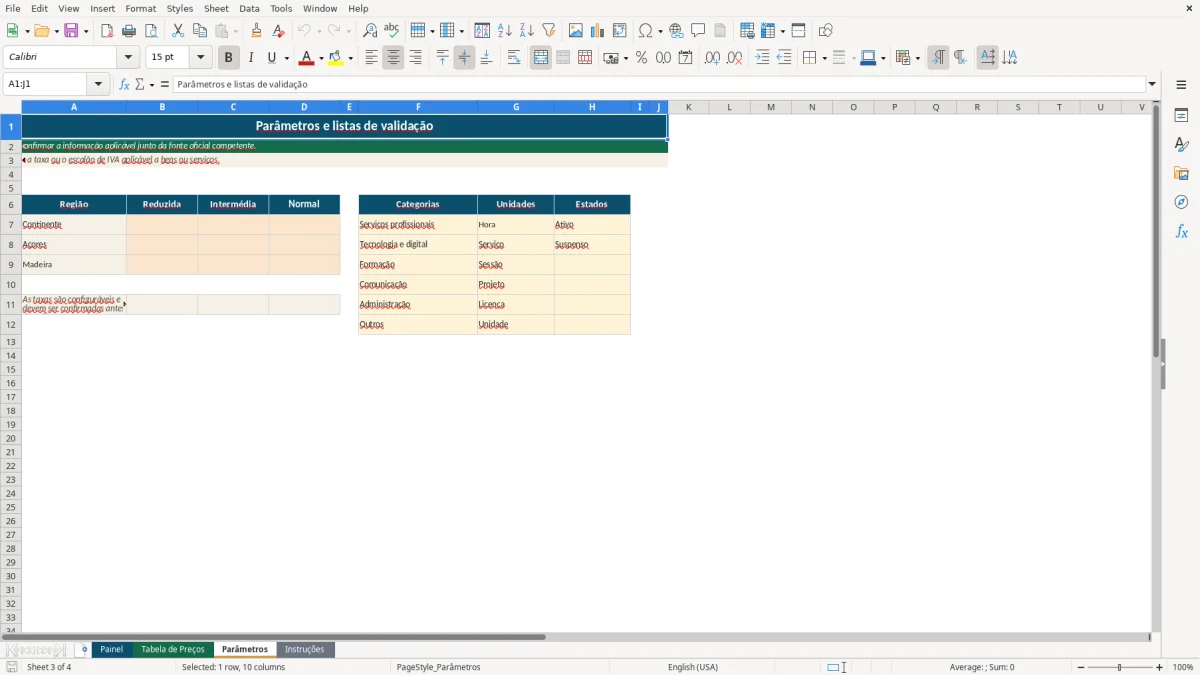Screen dimensions: 1200x675
Task: Open the Format menu
Action: tap(141, 8)
